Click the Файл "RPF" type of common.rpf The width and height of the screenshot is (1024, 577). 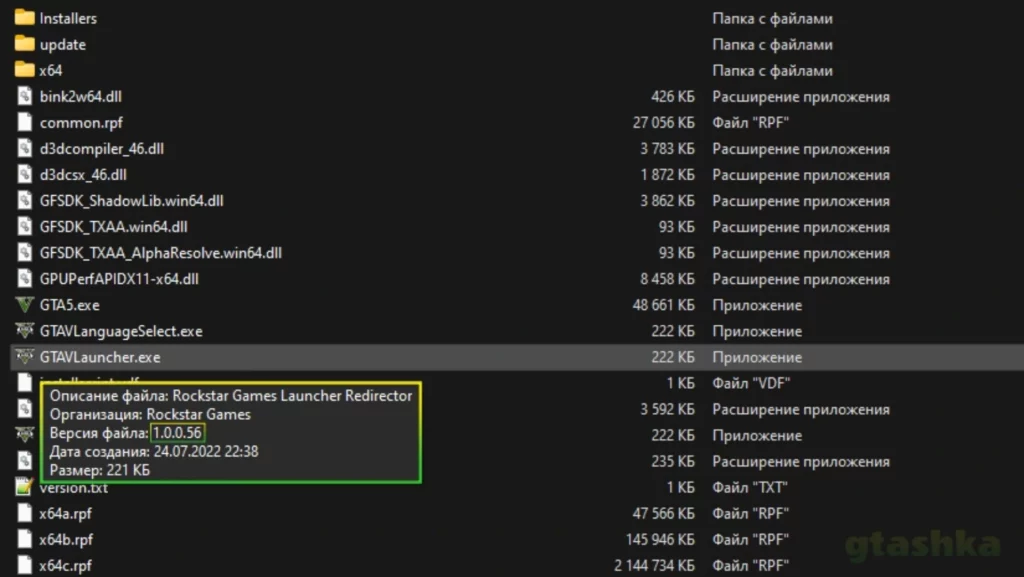coord(750,123)
